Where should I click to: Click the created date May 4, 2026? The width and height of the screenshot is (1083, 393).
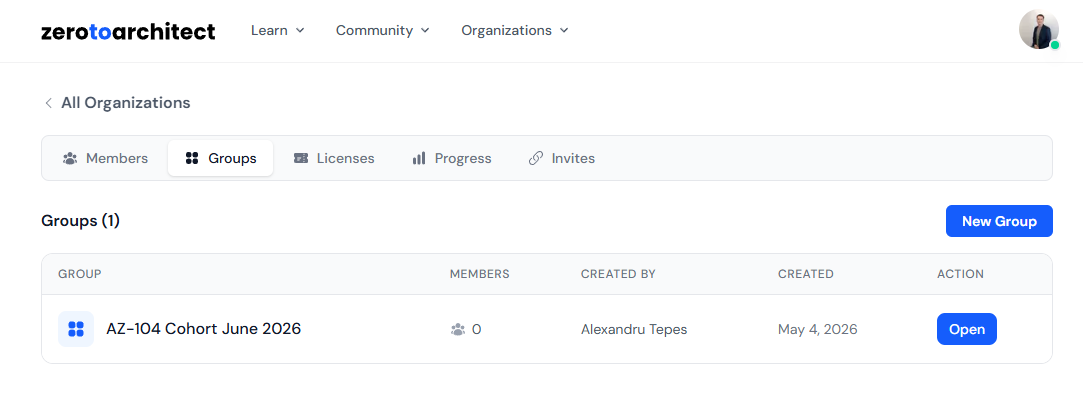[818, 329]
